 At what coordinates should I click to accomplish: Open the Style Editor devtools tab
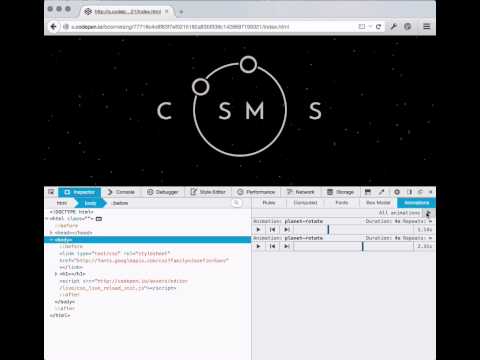point(208,192)
